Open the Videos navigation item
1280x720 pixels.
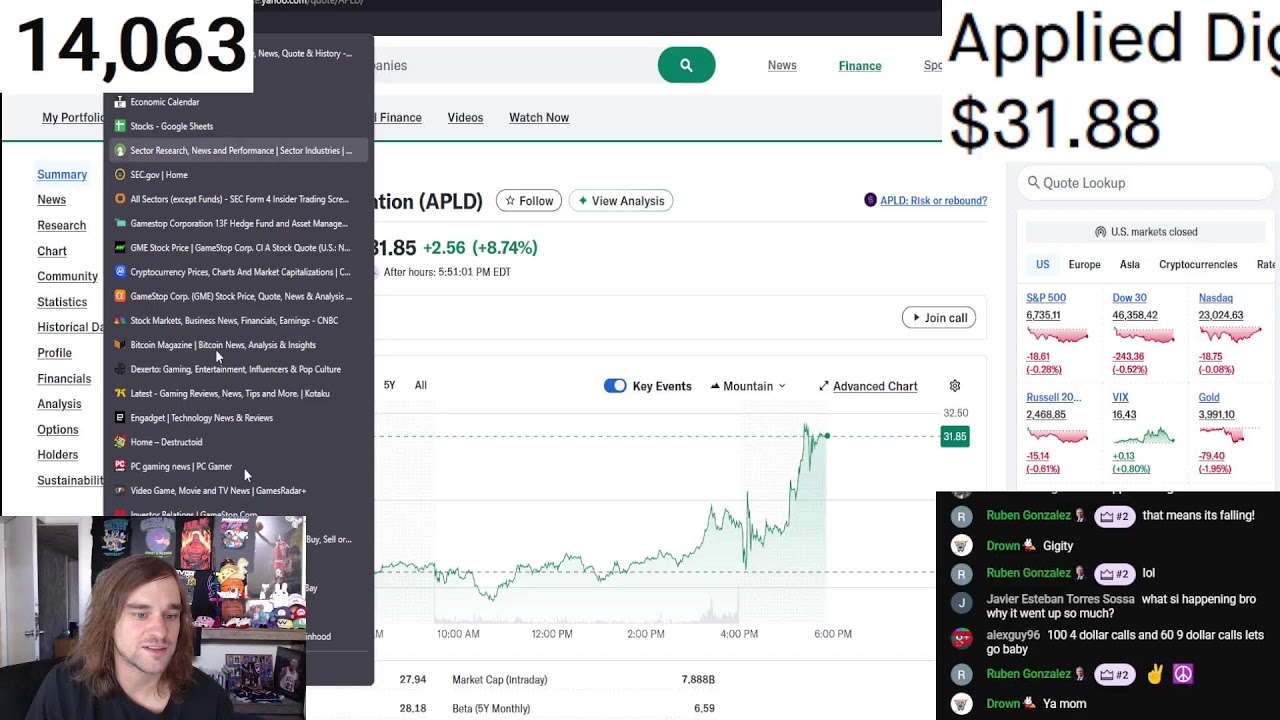pos(465,118)
